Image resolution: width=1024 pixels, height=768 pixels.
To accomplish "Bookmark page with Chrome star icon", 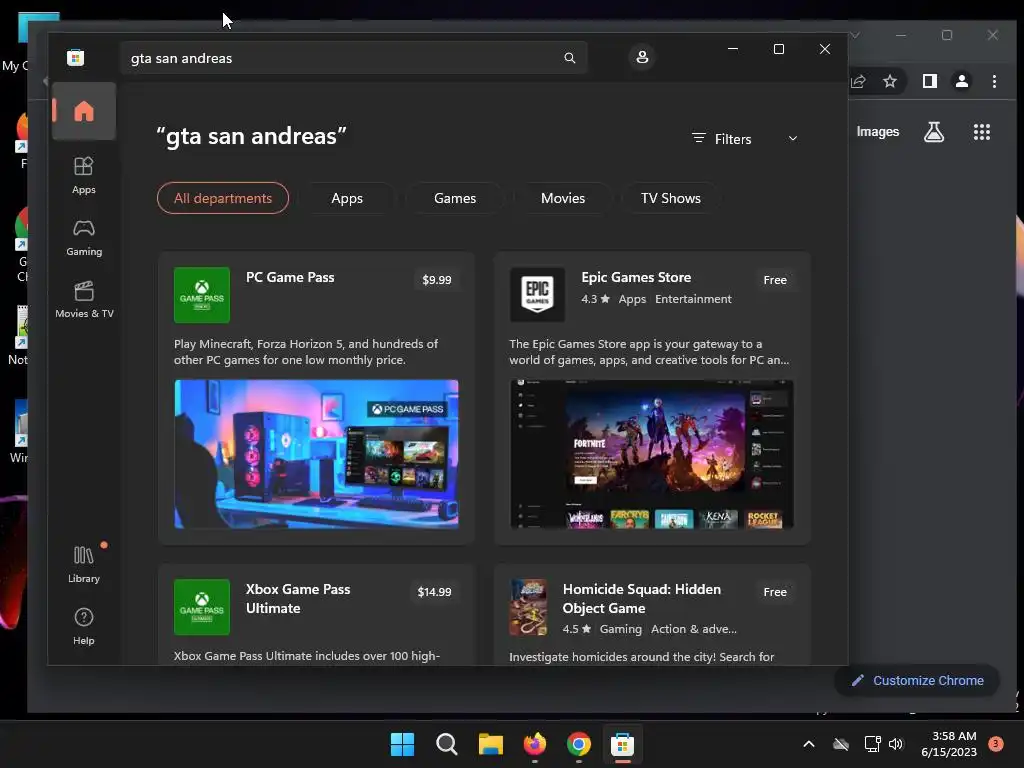I will [x=889, y=81].
